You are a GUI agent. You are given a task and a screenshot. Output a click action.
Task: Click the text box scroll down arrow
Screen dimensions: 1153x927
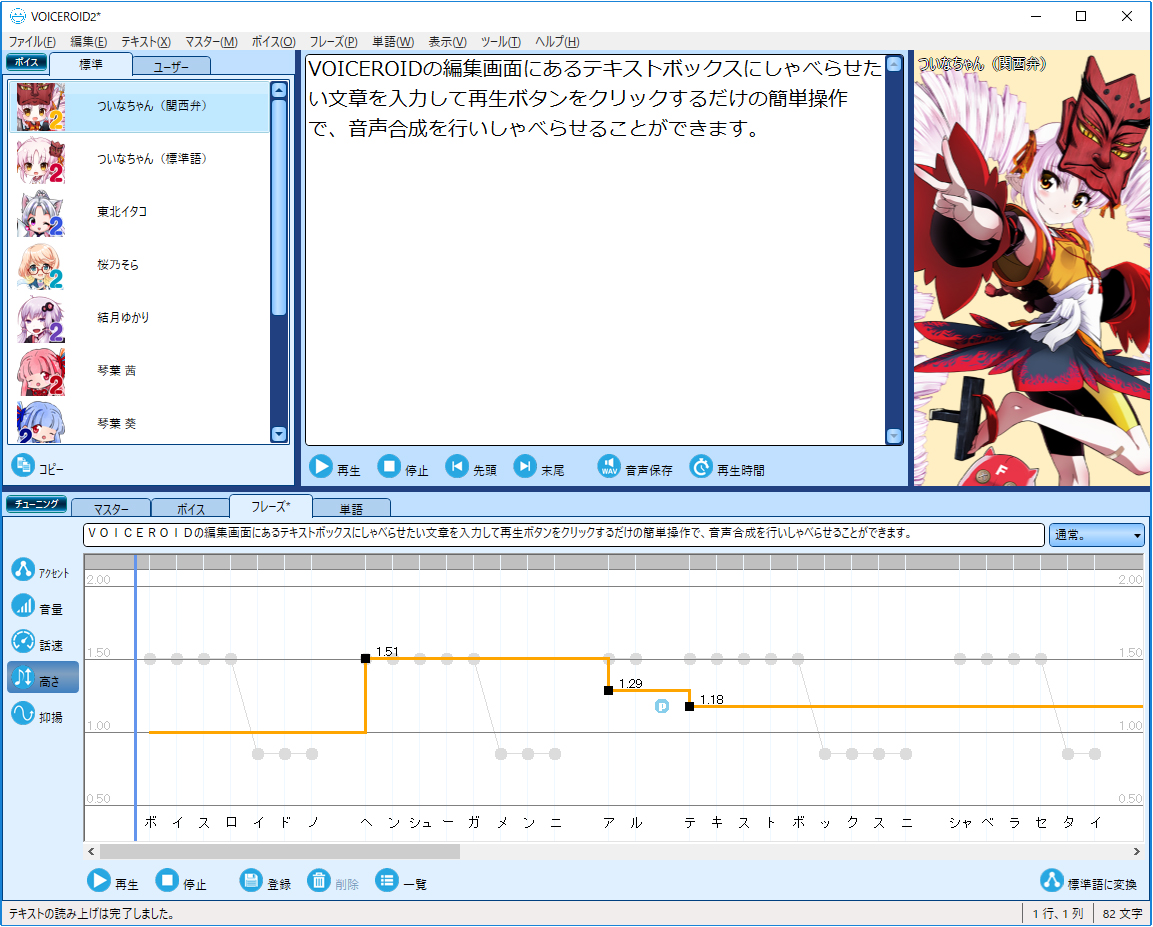[x=894, y=436]
